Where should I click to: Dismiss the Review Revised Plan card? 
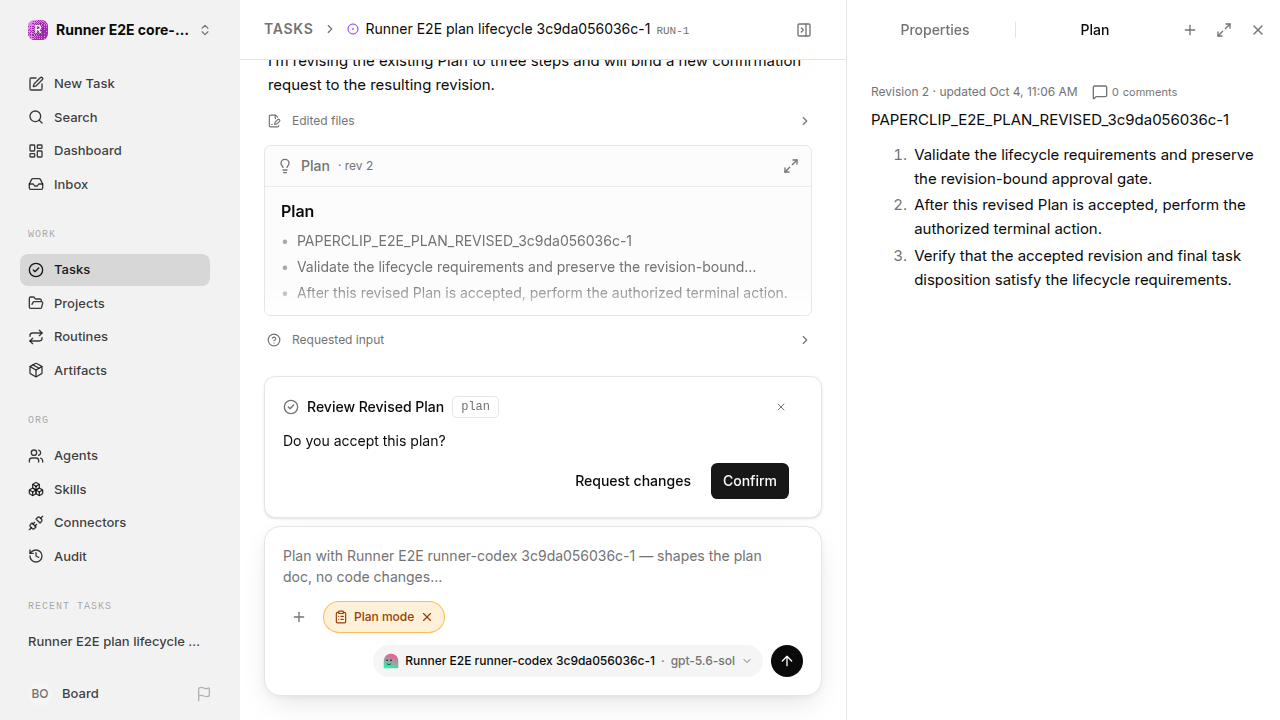[781, 407]
